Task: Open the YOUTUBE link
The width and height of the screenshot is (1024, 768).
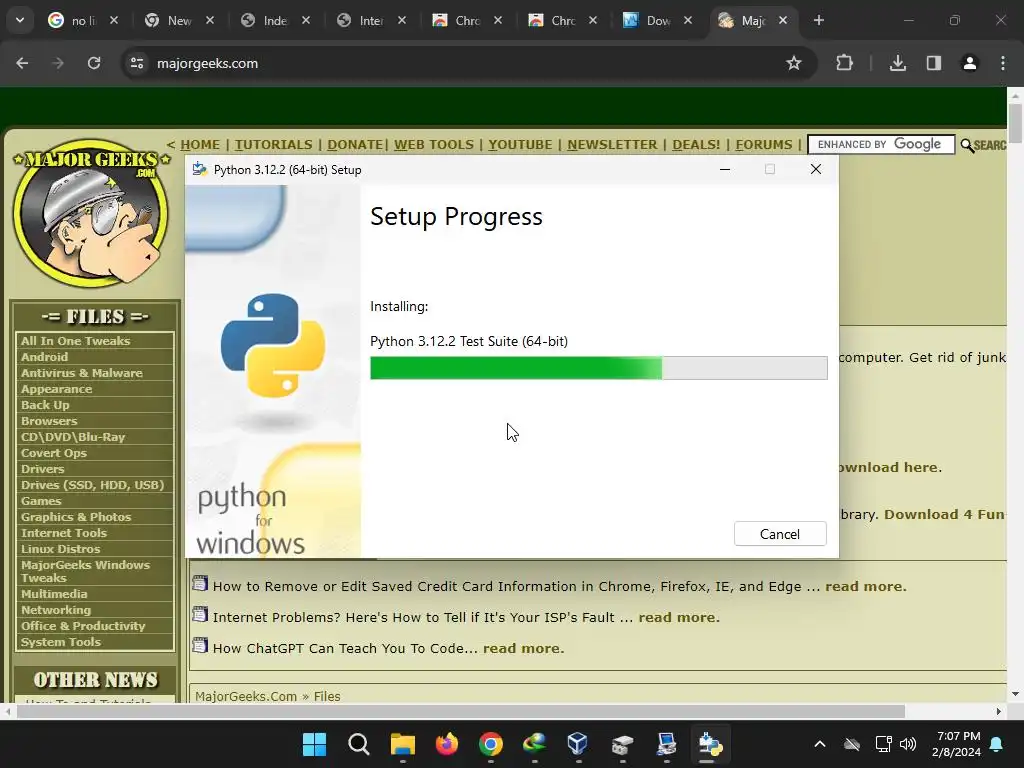Action: (520, 144)
